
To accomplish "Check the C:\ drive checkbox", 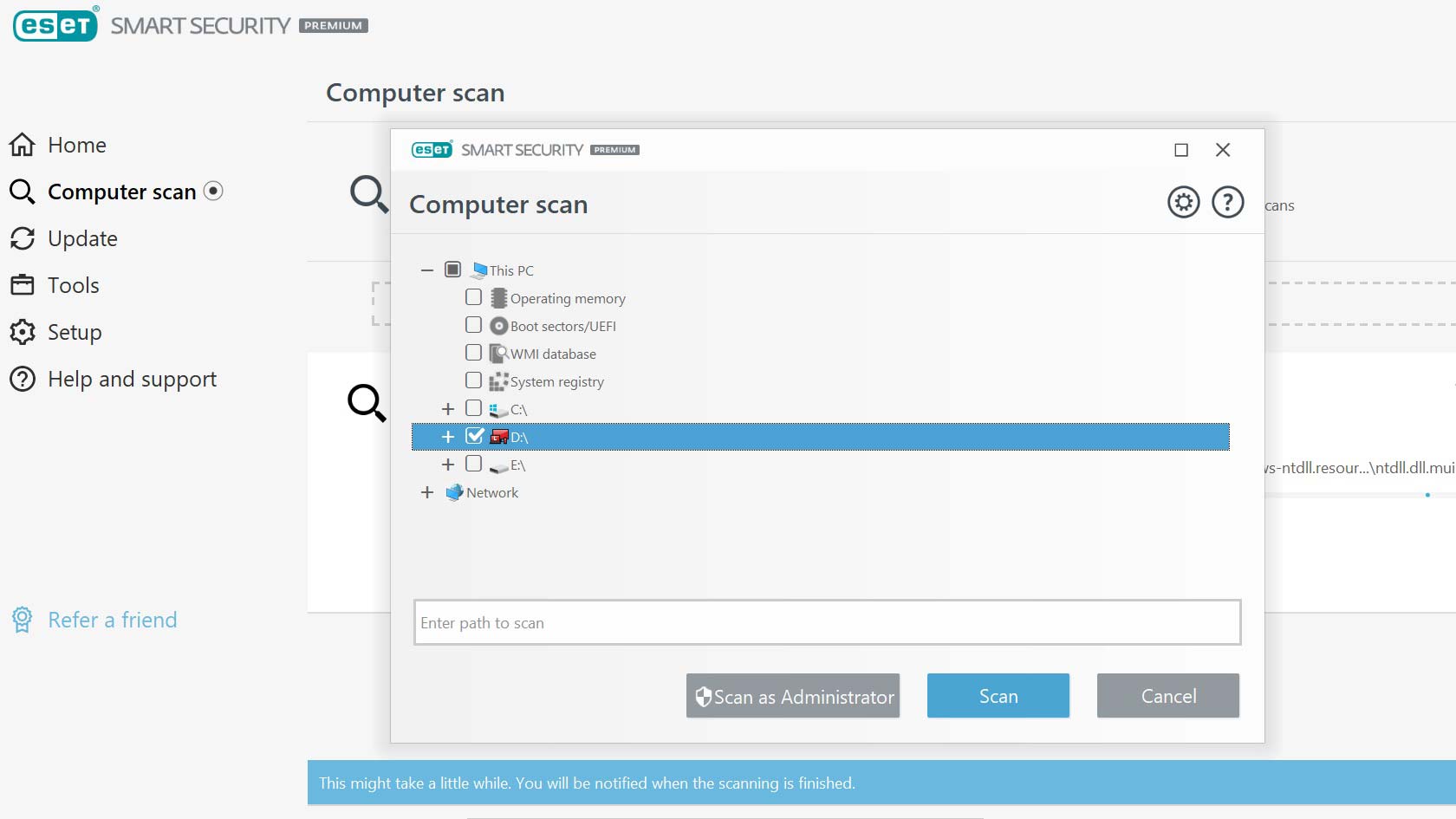I will [473, 408].
